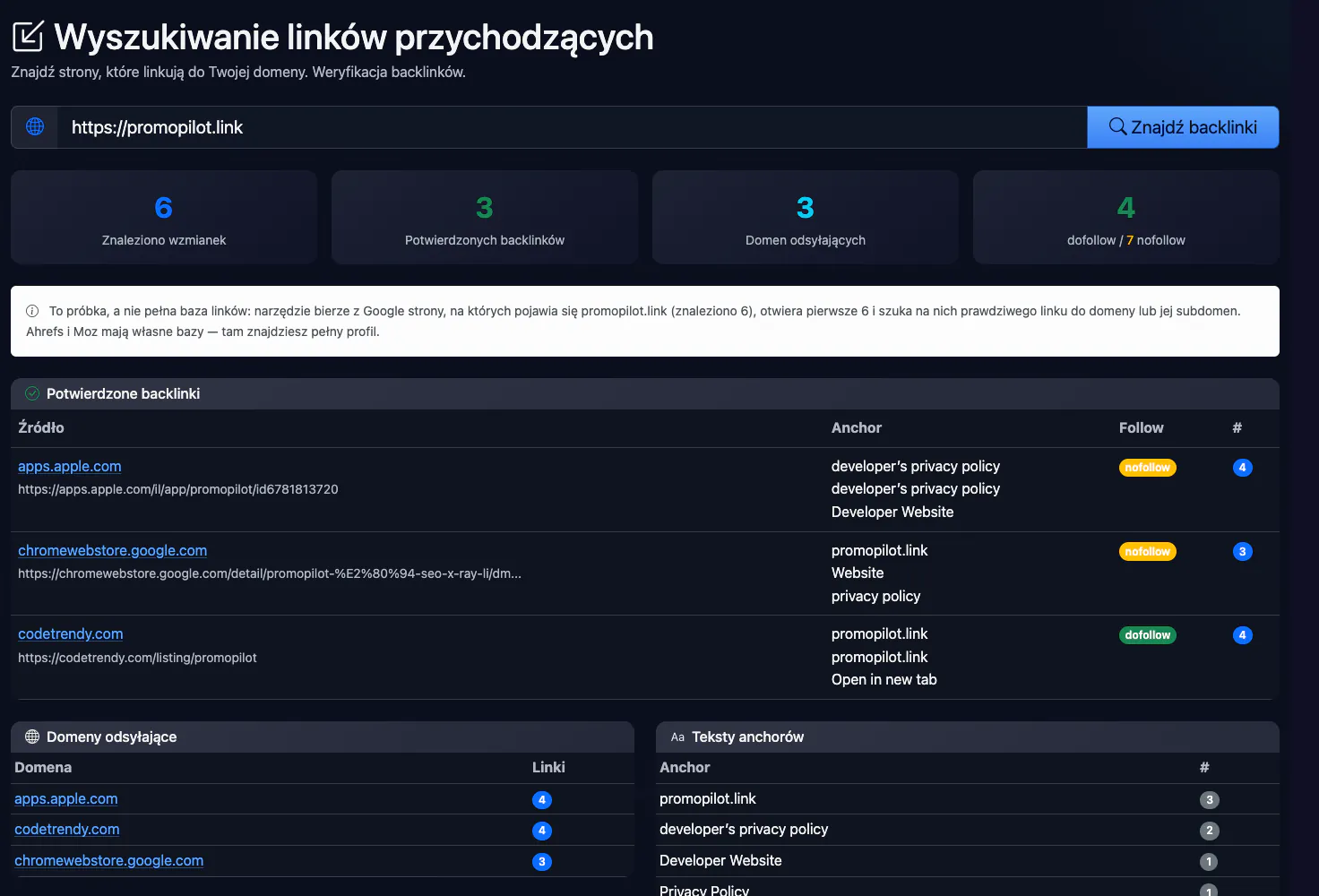Click the truncated chromewebstore detail URL text
The height and width of the screenshot is (896, 1319).
click(270, 573)
